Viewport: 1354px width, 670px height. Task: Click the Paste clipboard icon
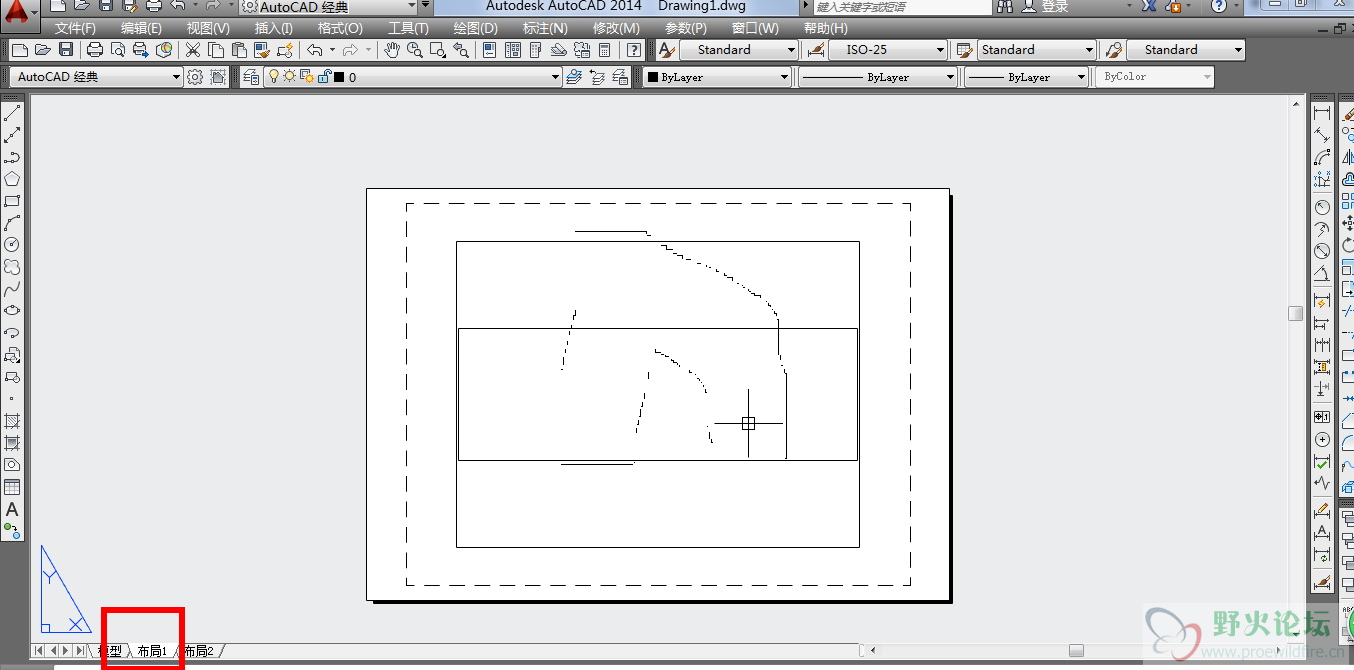tap(239, 50)
